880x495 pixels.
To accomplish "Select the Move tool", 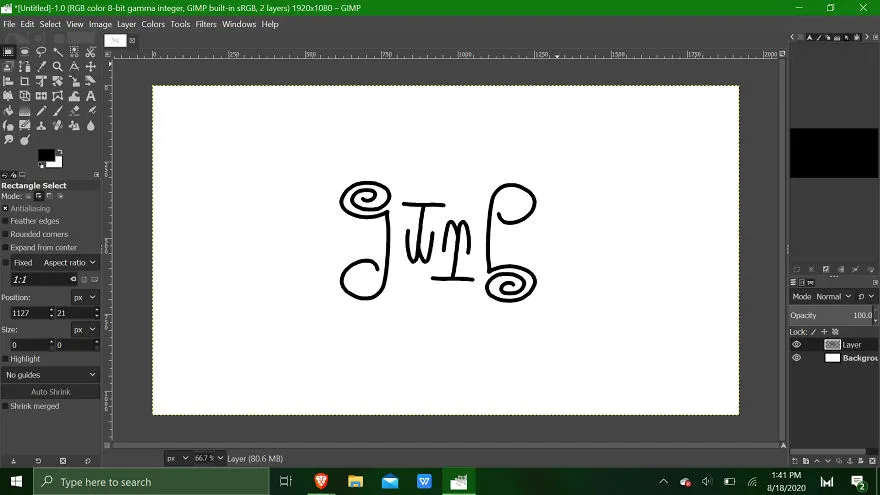I will click(x=90, y=67).
